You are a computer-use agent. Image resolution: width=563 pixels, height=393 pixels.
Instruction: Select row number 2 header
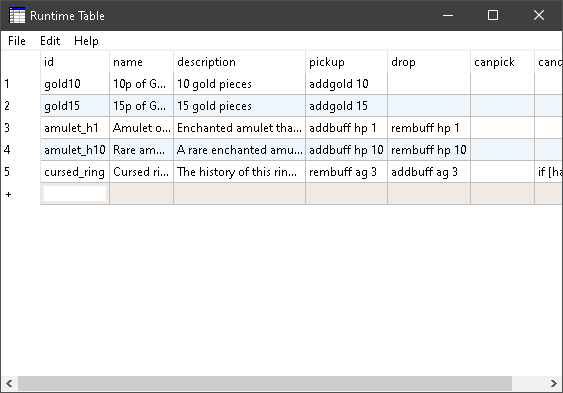click(20, 106)
